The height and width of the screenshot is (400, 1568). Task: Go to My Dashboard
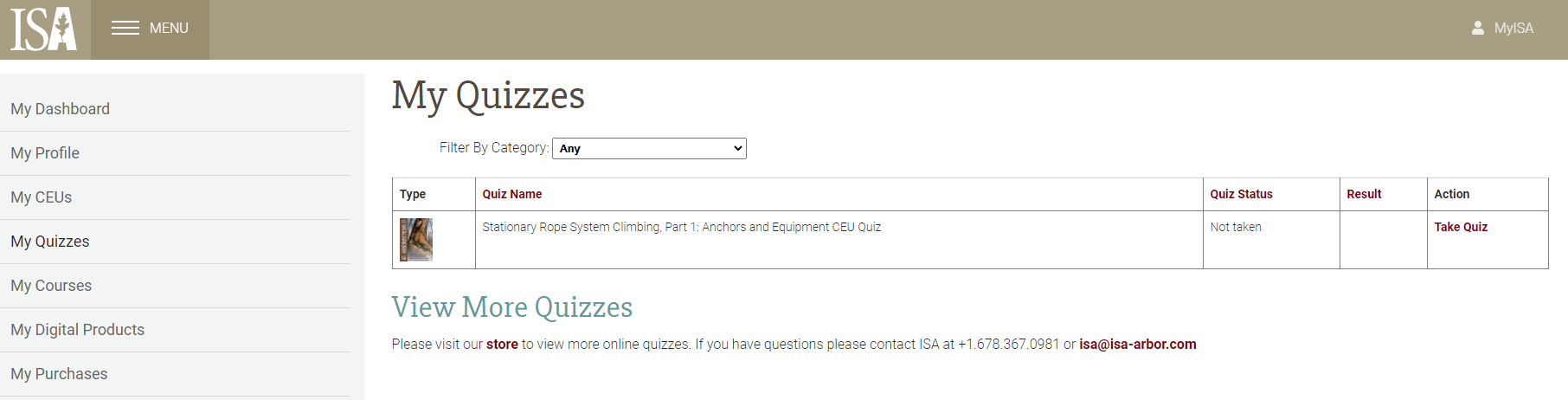[61, 109]
